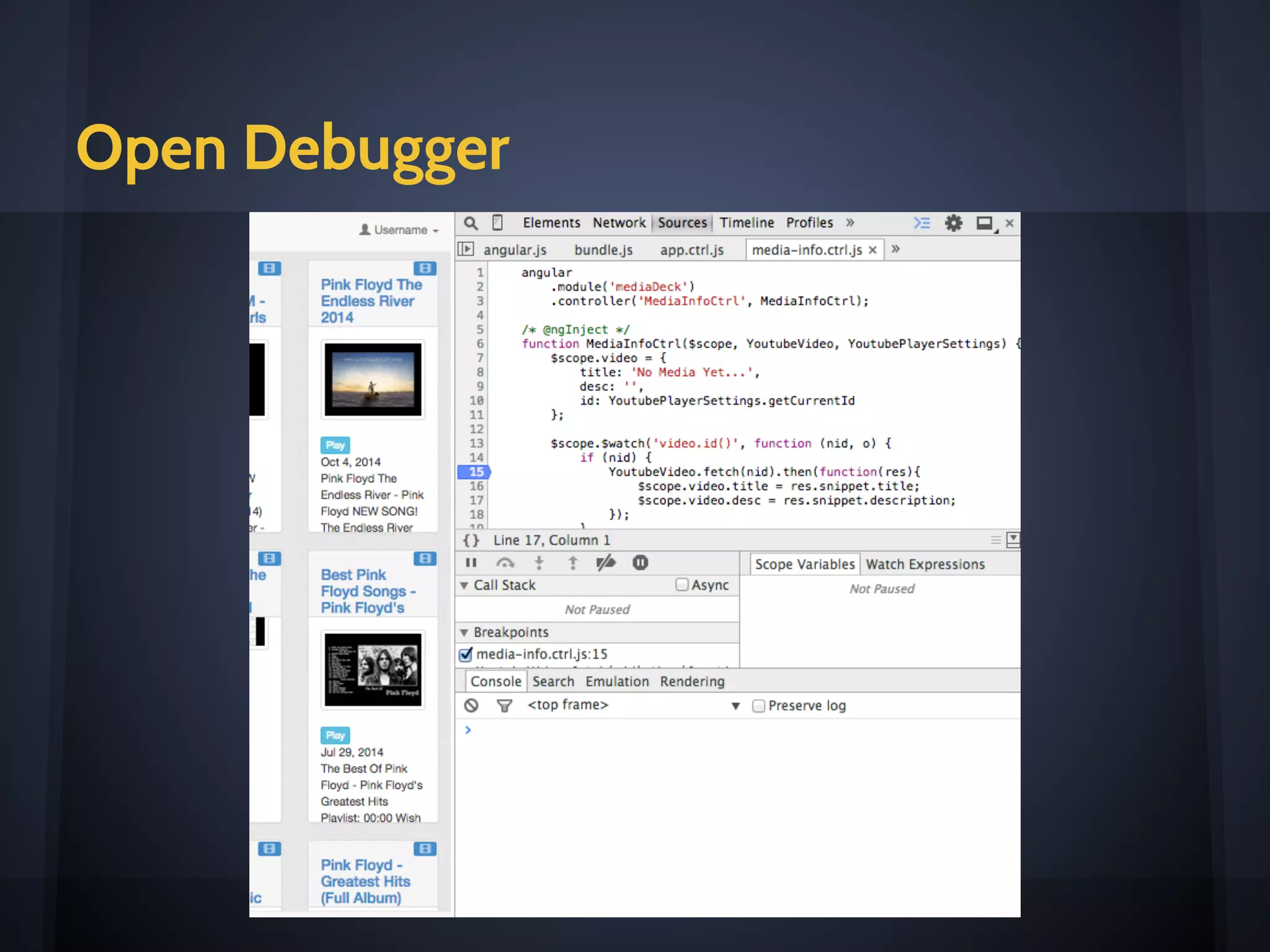This screenshot has width=1270, height=952.
Task: Enable the Preserve log checkbox
Action: point(758,706)
